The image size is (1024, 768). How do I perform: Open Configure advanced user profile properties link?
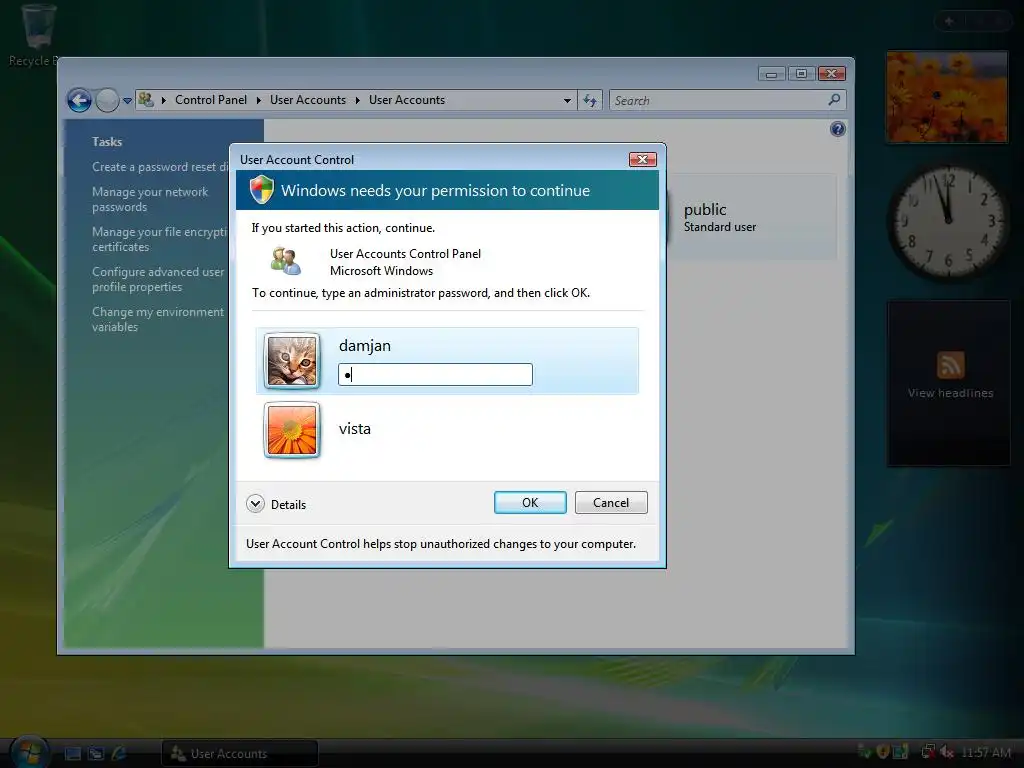click(x=157, y=279)
